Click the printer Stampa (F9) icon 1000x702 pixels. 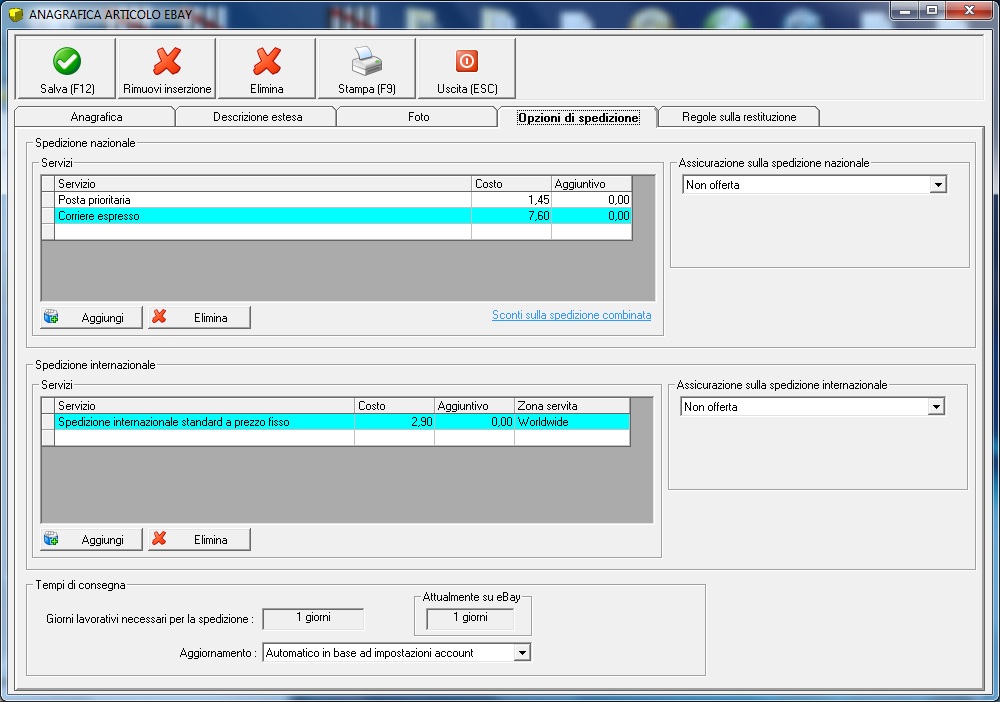367,61
